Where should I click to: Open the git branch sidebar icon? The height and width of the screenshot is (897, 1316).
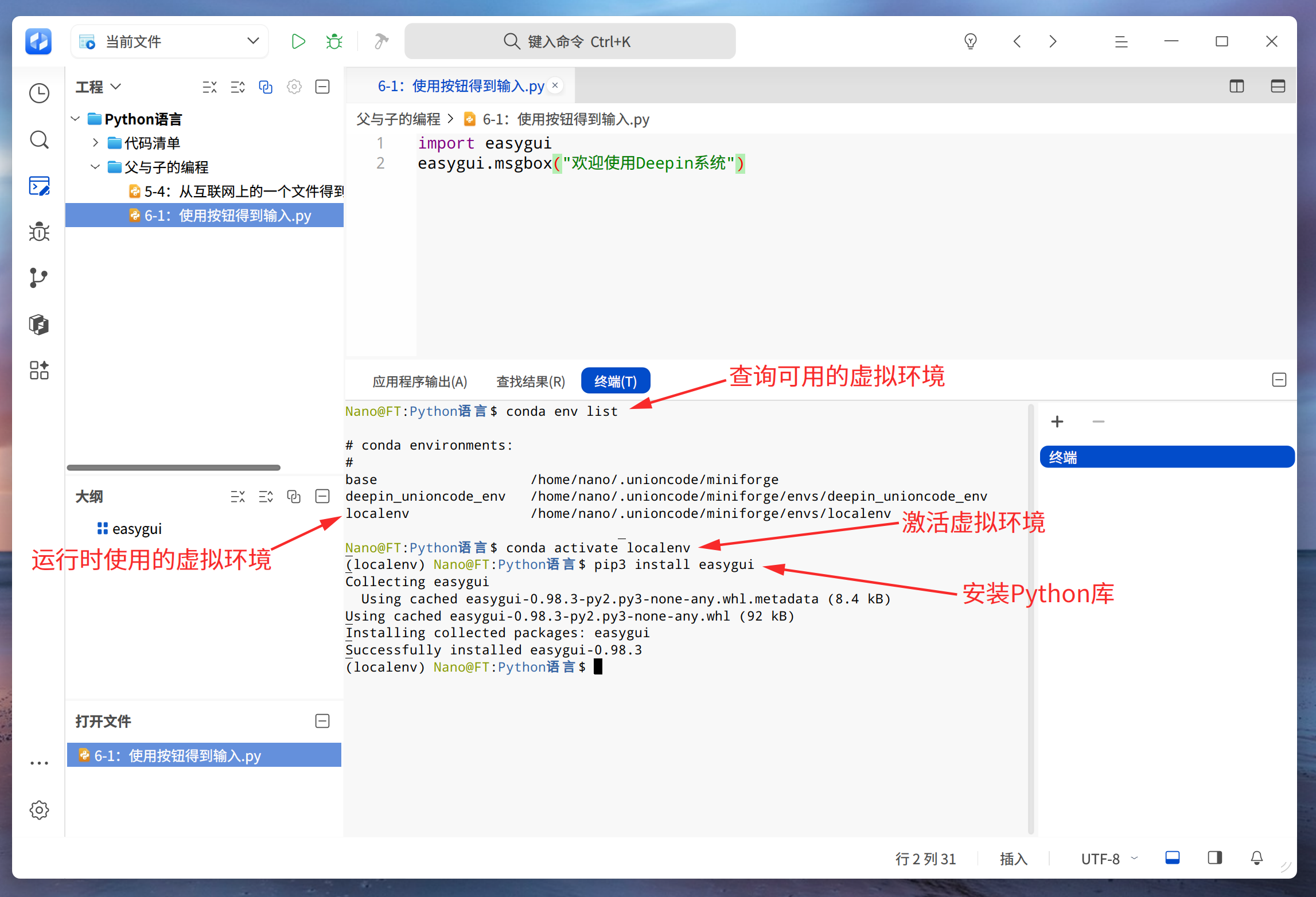coord(39,278)
